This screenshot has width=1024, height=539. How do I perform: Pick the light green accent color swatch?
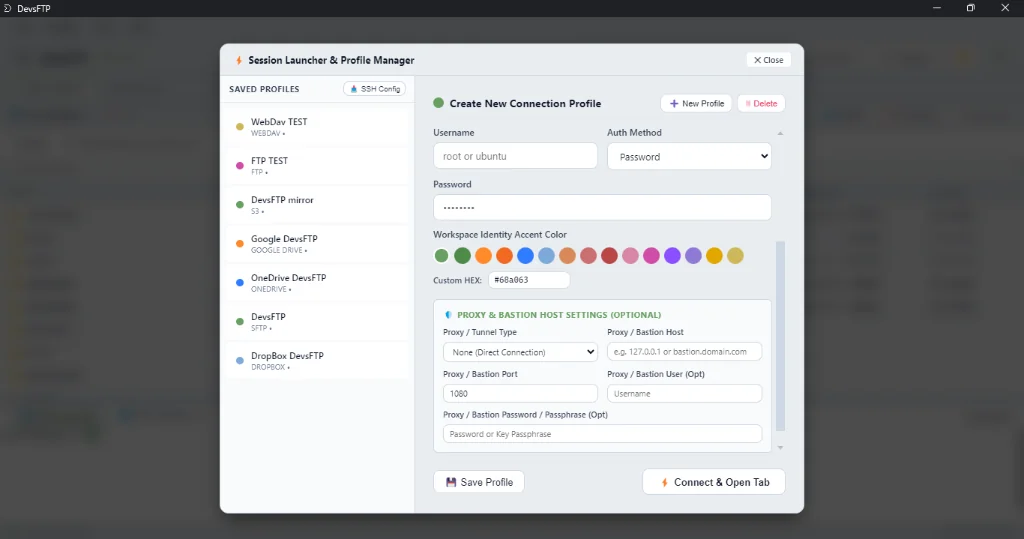pos(441,255)
